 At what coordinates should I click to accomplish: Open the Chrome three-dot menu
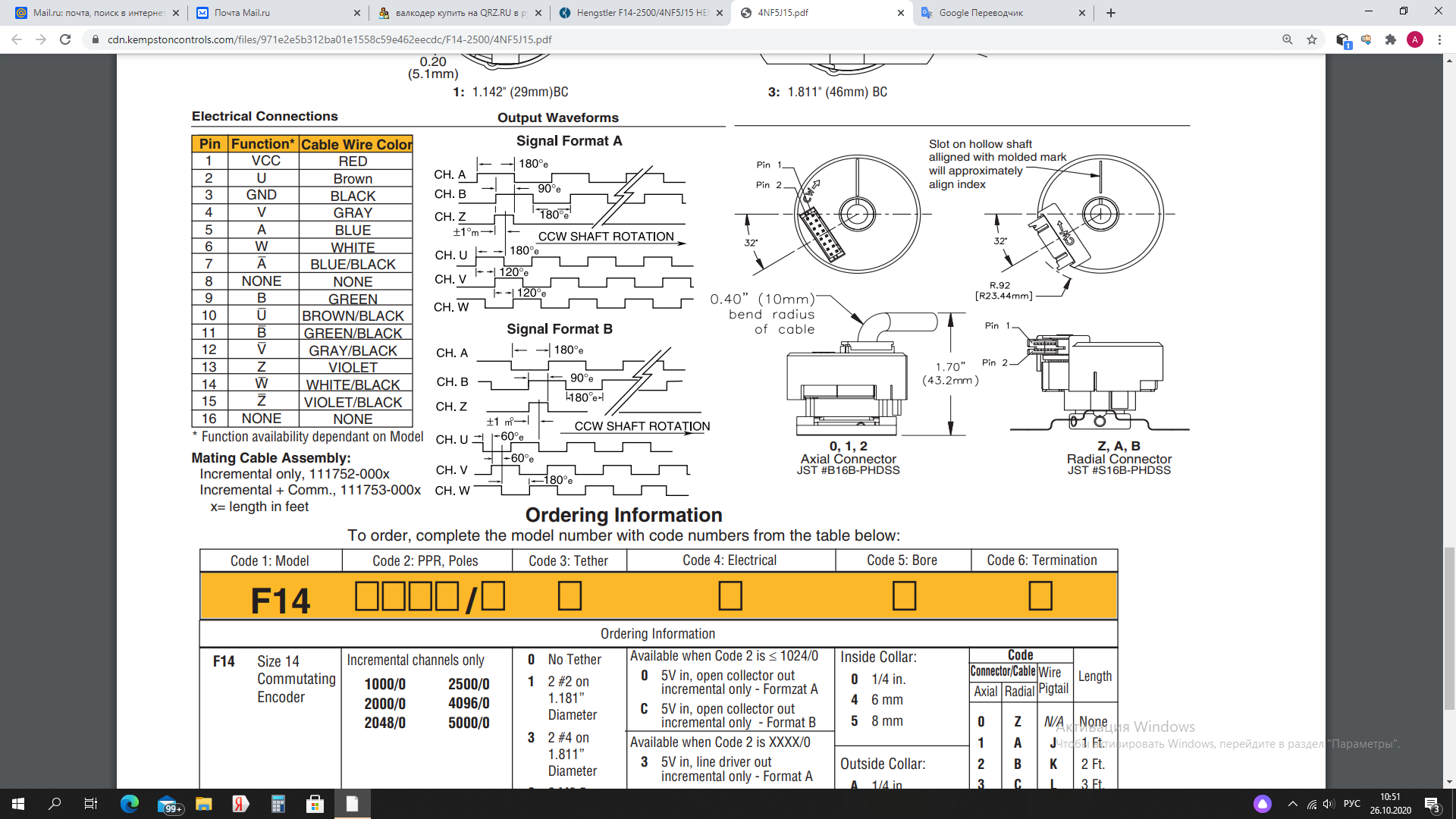pos(1439,39)
